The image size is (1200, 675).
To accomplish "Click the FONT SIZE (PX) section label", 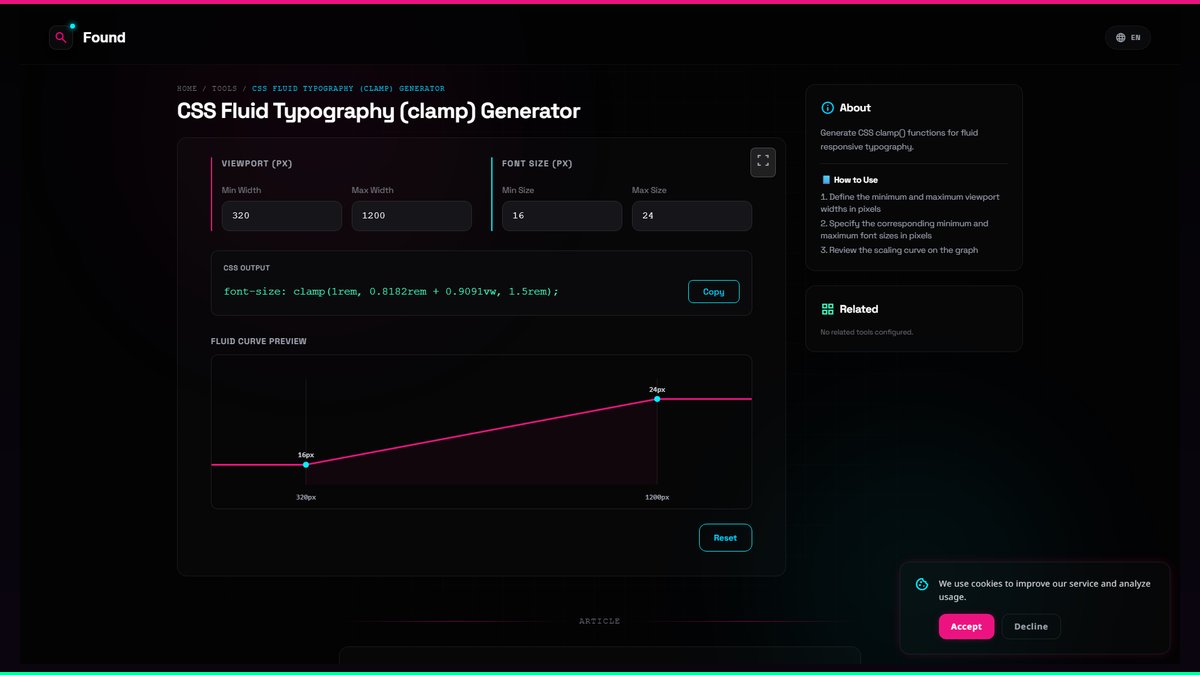I will click(x=537, y=164).
